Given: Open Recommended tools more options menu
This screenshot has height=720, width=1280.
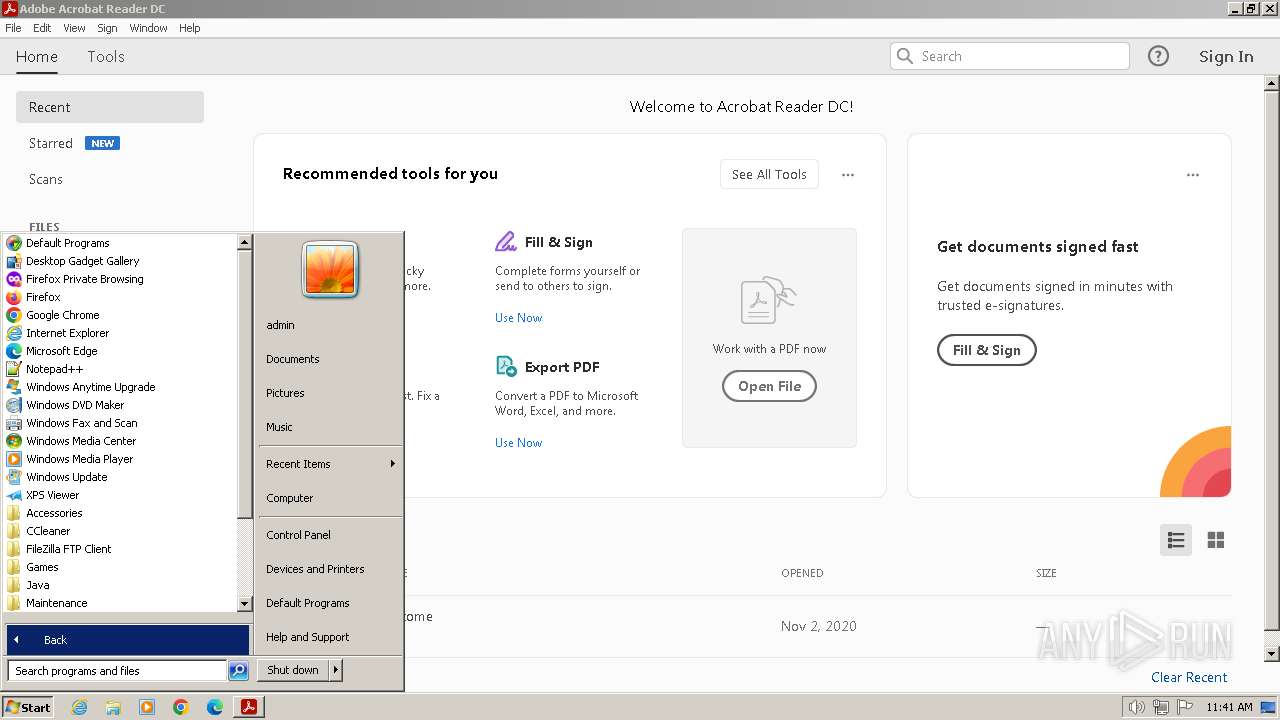Looking at the screenshot, I should (848, 174).
